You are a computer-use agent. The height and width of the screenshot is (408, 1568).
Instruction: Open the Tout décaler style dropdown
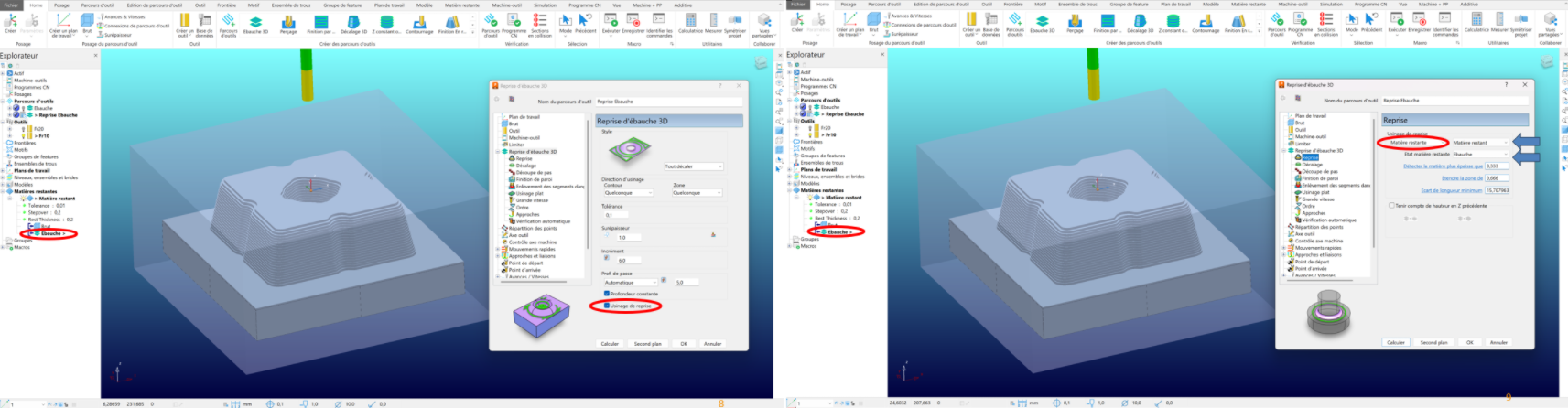pyautogui.click(x=694, y=166)
